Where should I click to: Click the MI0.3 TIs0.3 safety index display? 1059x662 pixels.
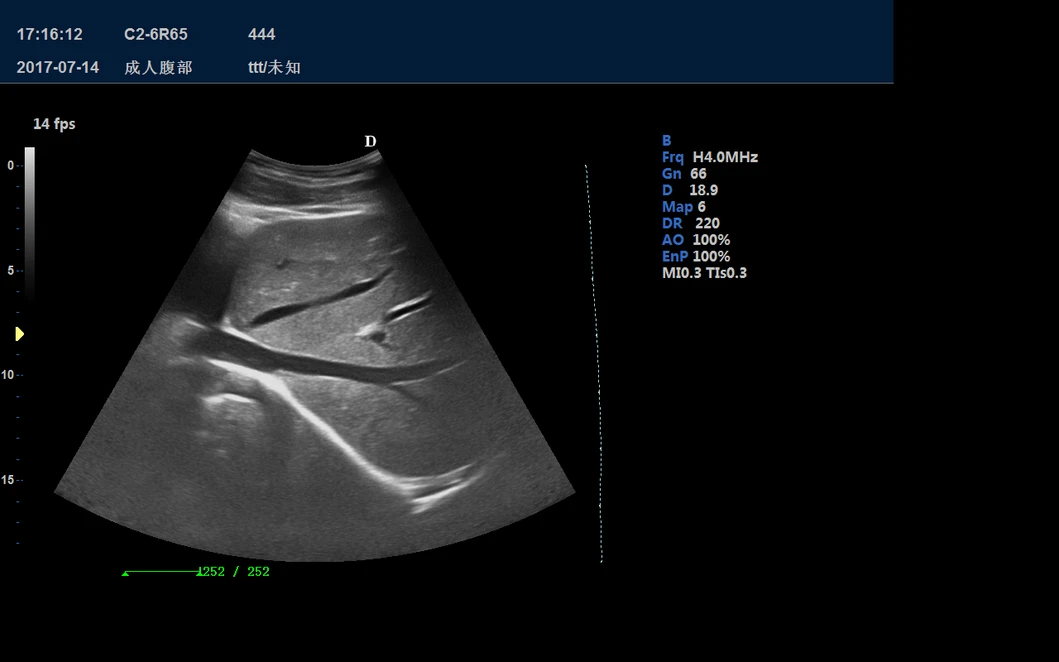[x=706, y=272]
